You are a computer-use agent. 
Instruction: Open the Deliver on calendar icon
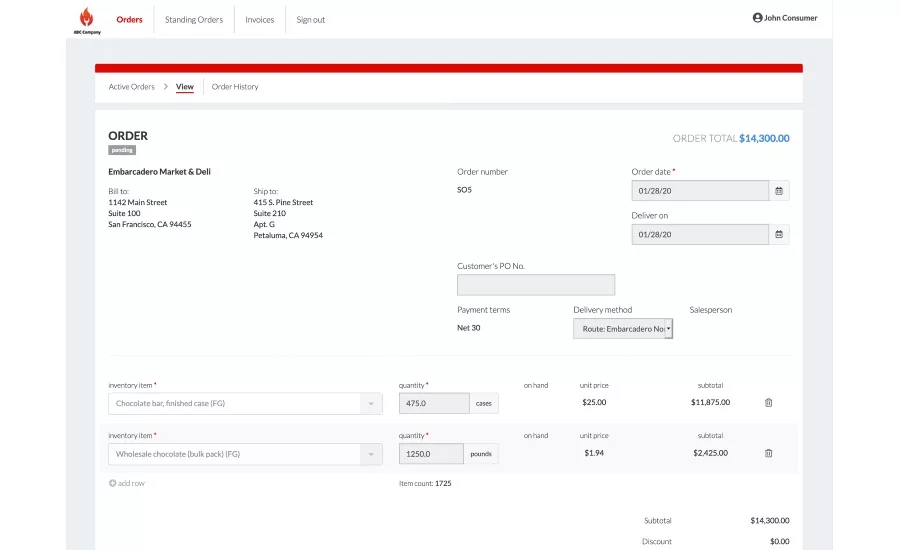tap(779, 234)
